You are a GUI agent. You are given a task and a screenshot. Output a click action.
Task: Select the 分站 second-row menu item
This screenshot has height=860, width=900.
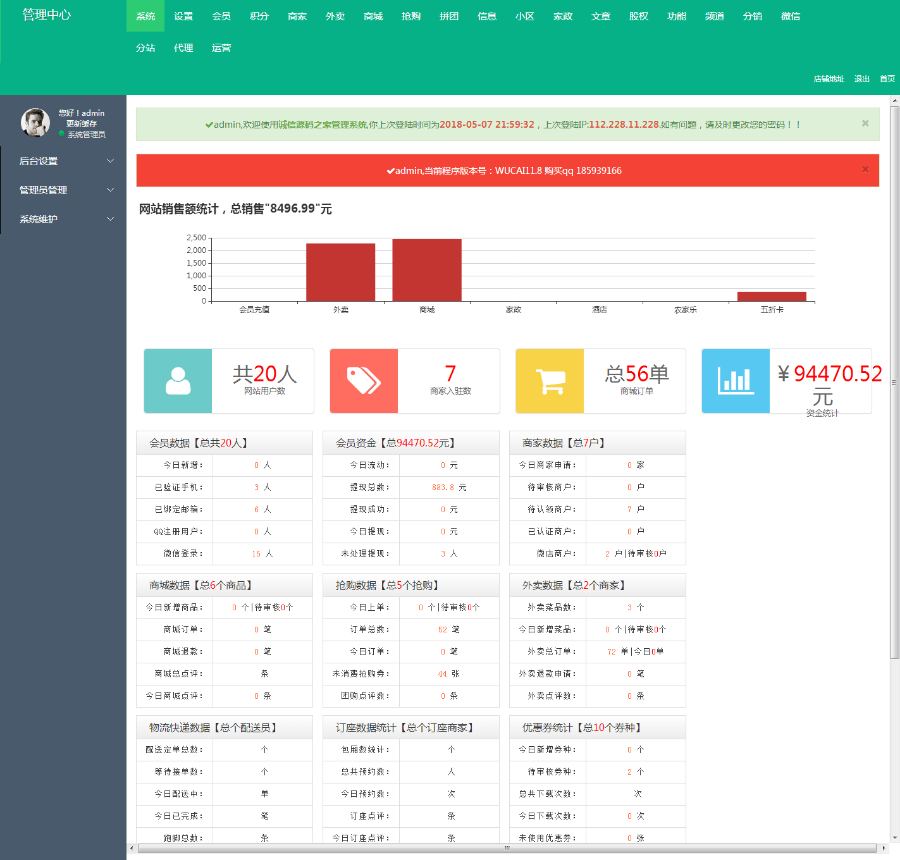tap(145, 48)
